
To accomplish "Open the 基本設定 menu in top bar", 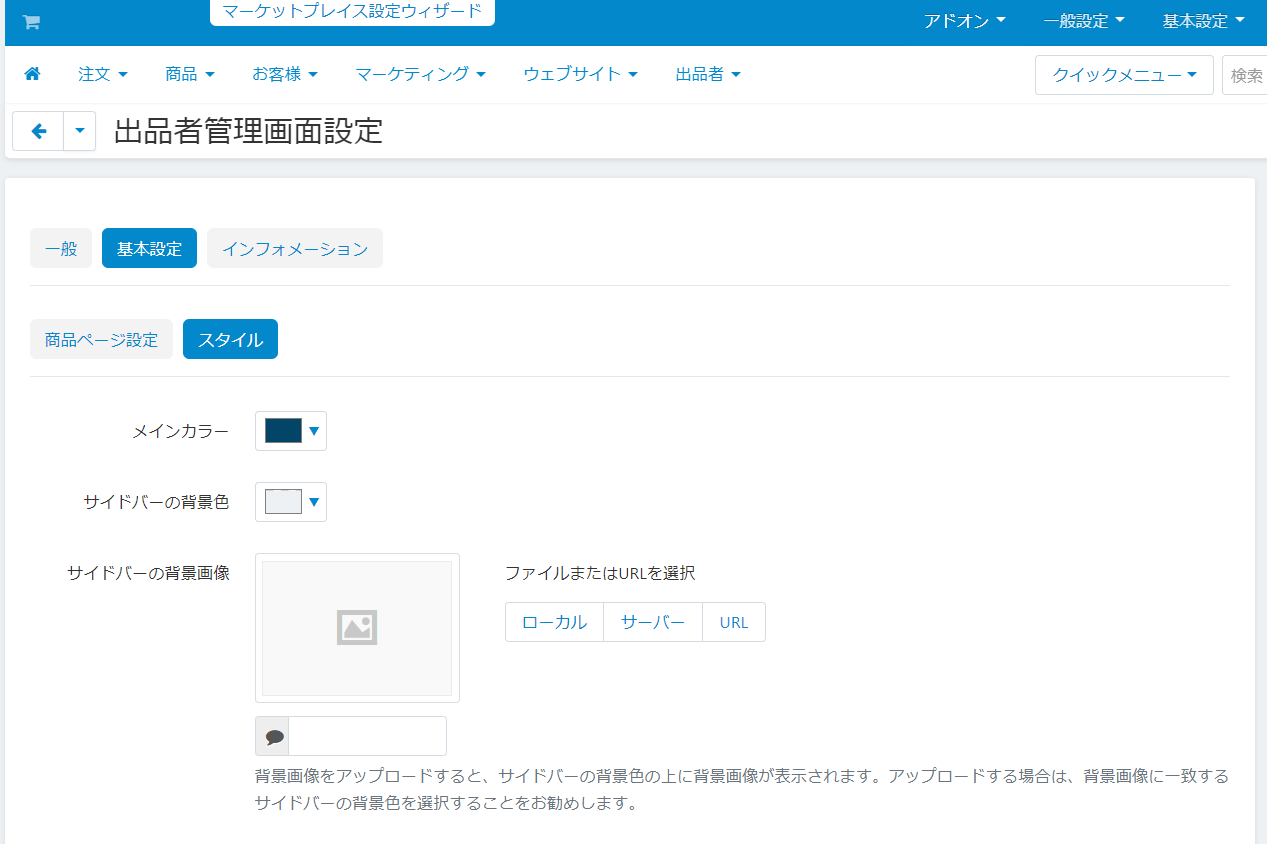I will 1203,21.
